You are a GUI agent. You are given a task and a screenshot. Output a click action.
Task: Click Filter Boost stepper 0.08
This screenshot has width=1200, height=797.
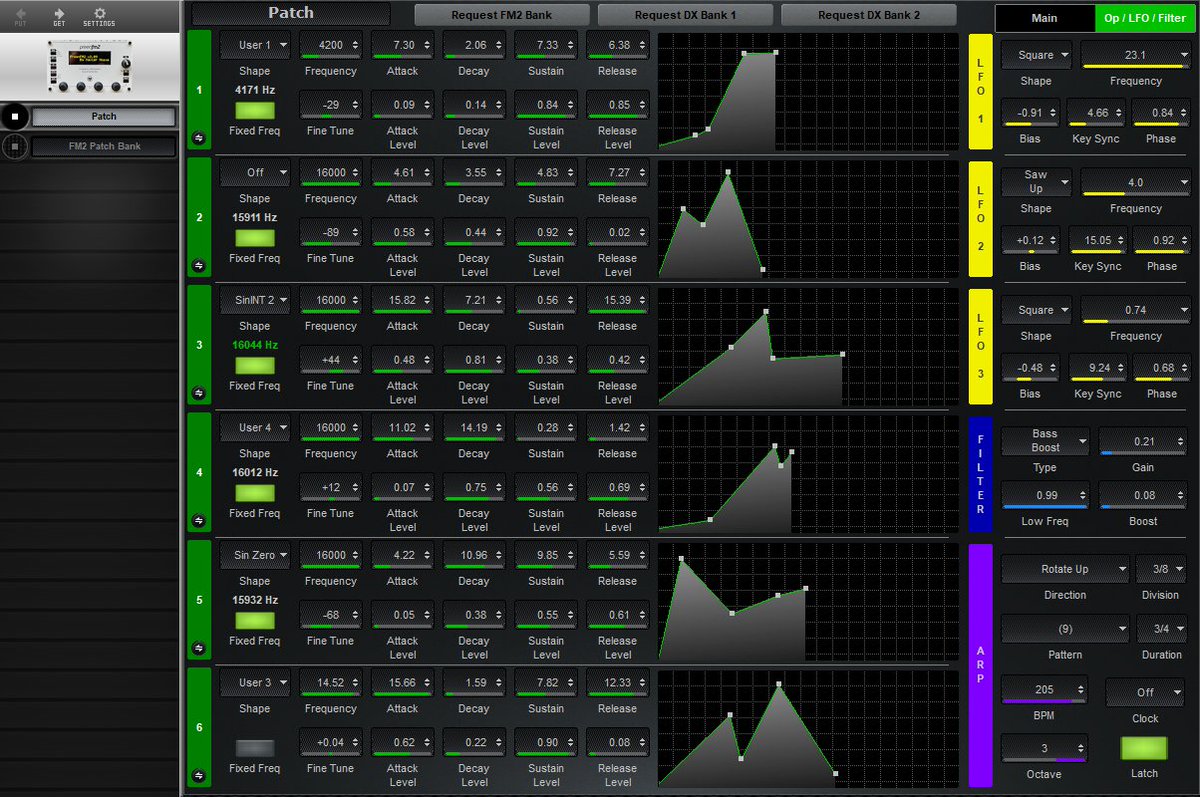click(1143, 496)
